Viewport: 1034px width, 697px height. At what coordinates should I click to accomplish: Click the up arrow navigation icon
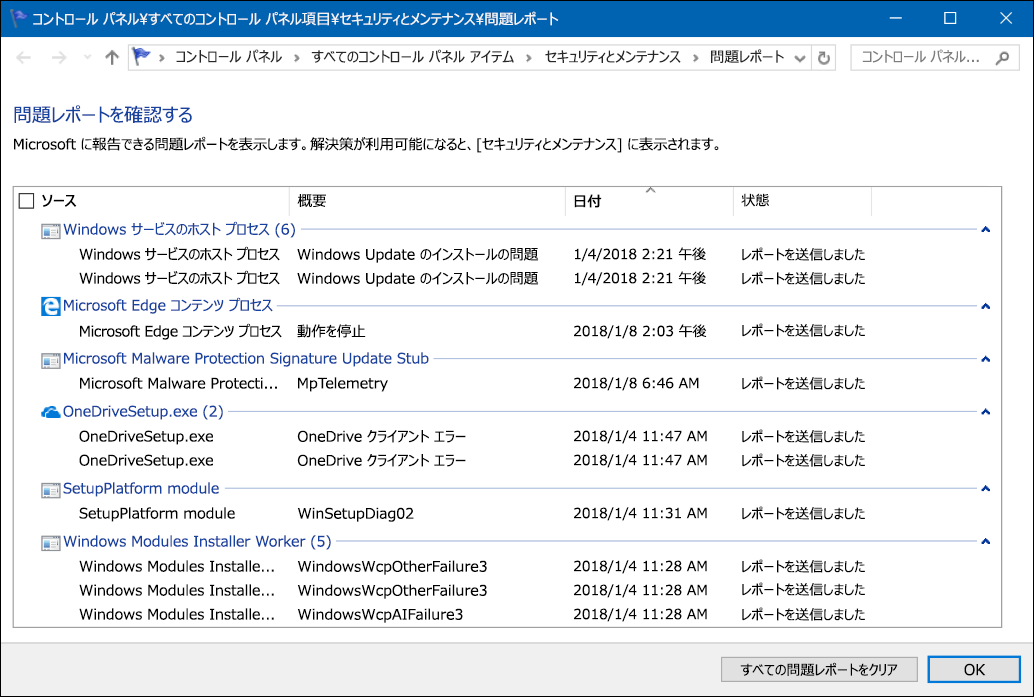(x=110, y=58)
